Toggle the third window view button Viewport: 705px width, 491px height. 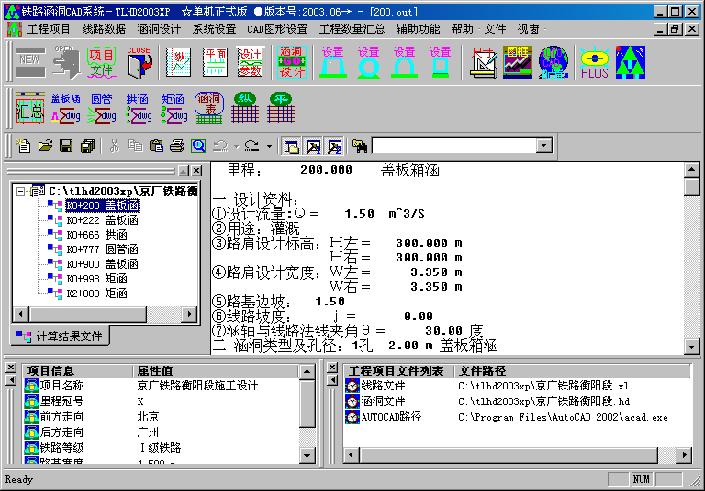point(334,146)
